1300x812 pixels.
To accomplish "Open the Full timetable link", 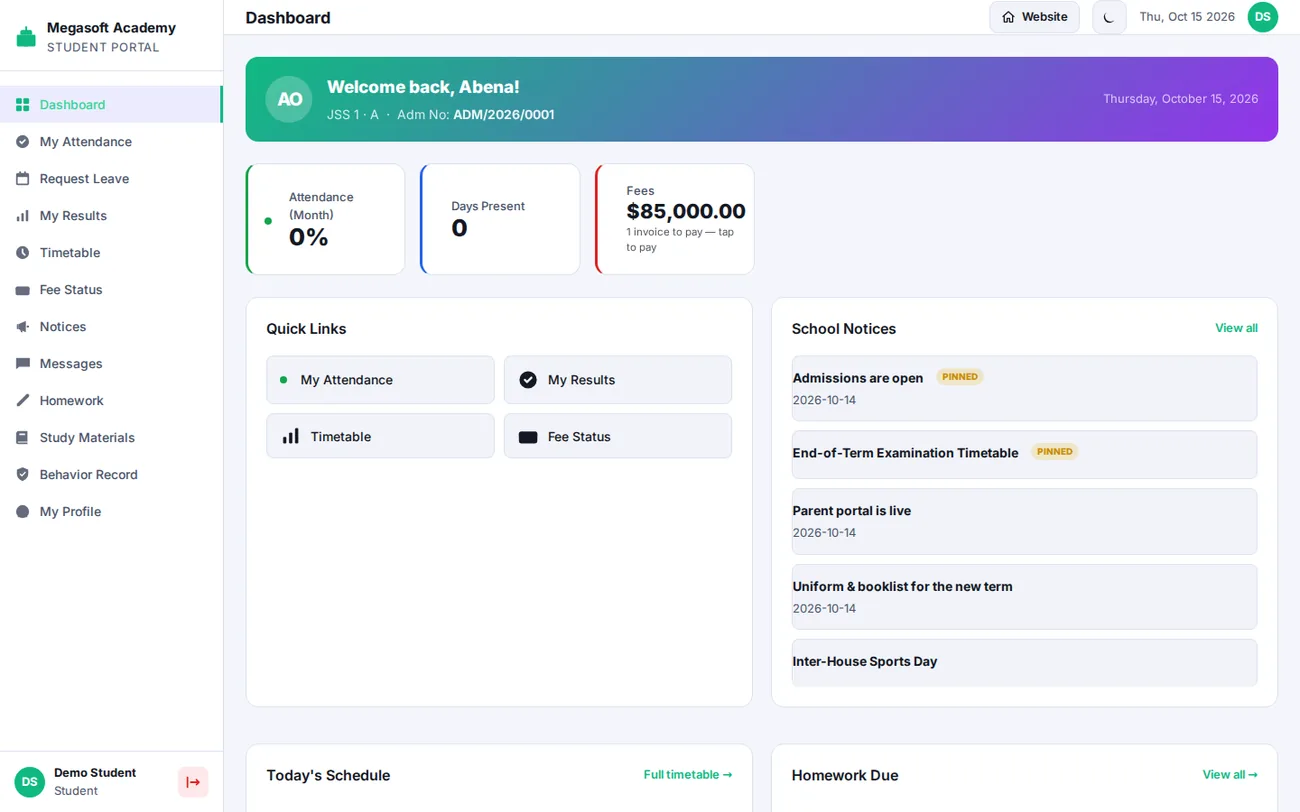I will tap(688, 775).
